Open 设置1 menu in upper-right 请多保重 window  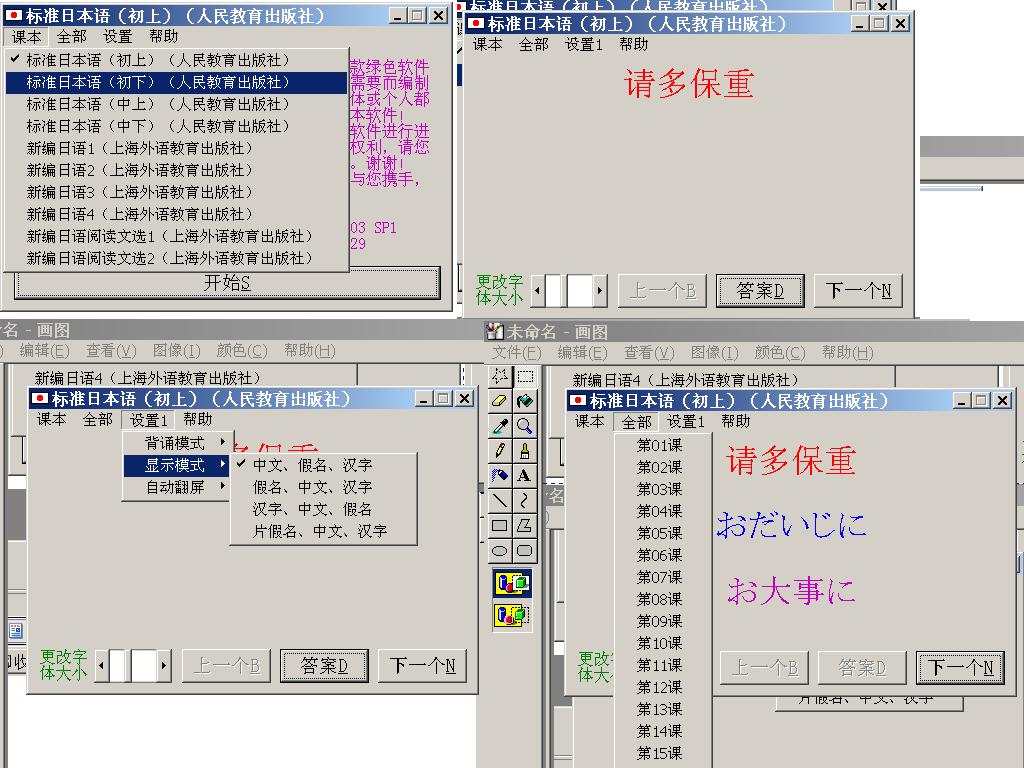[x=583, y=44]
